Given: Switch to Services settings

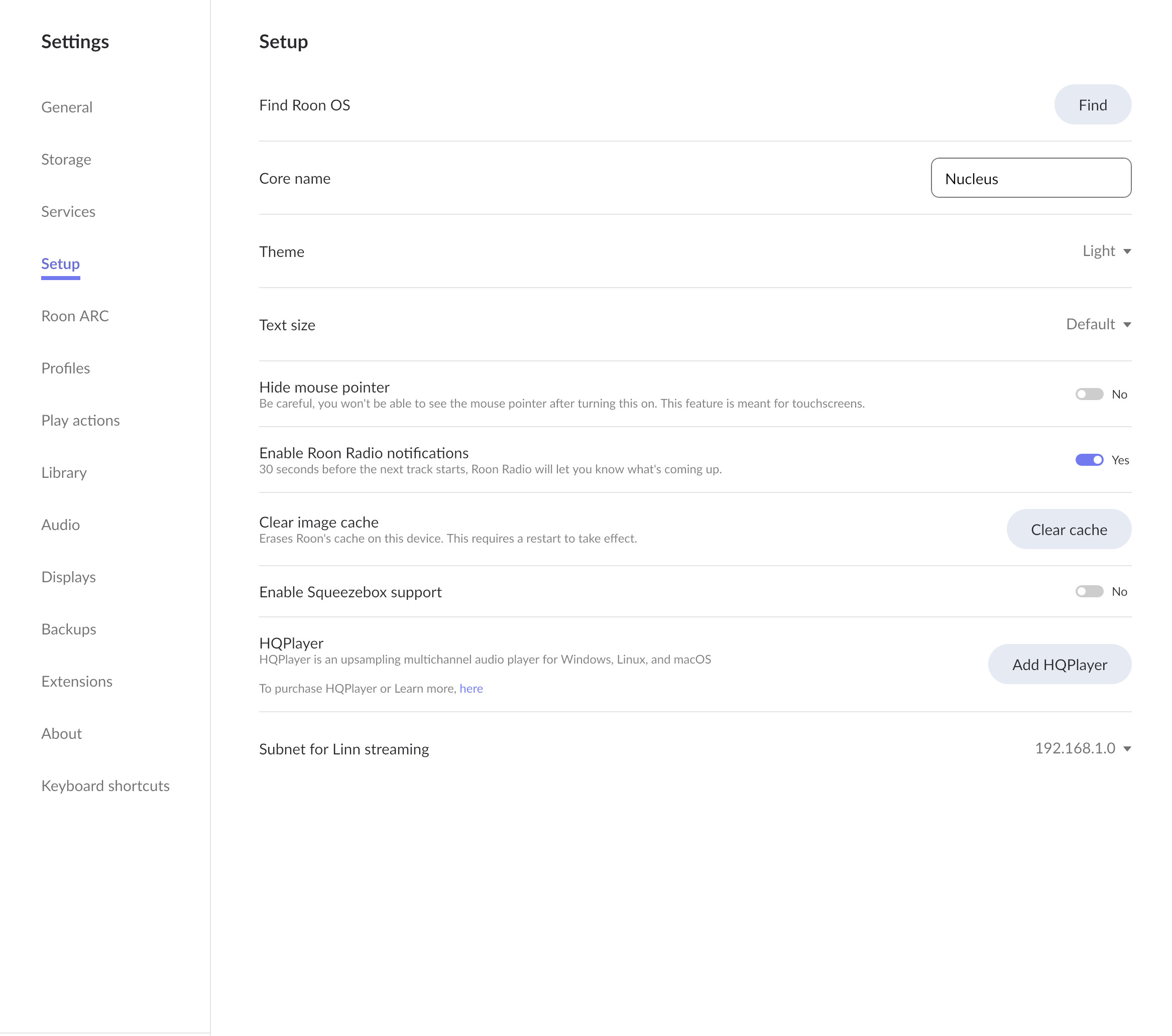Looking at the screenshot, I should pos(68,211).
